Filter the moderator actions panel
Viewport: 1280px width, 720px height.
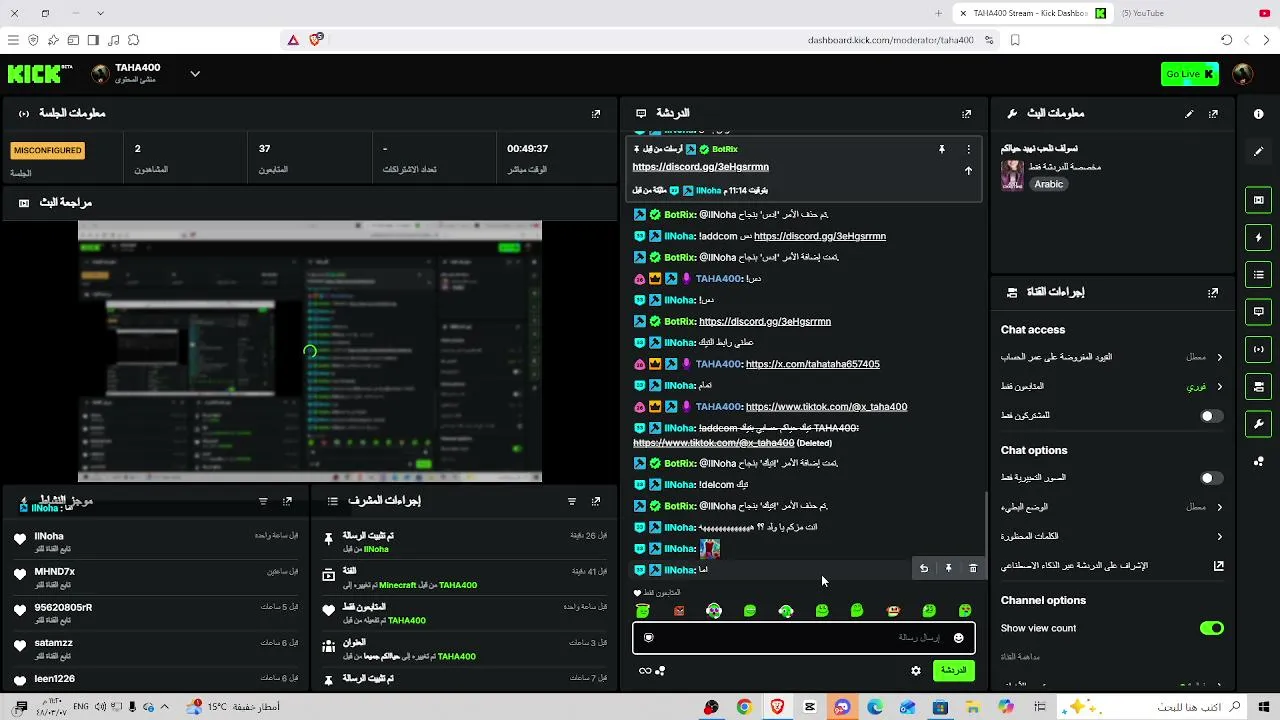coord(572,501)
